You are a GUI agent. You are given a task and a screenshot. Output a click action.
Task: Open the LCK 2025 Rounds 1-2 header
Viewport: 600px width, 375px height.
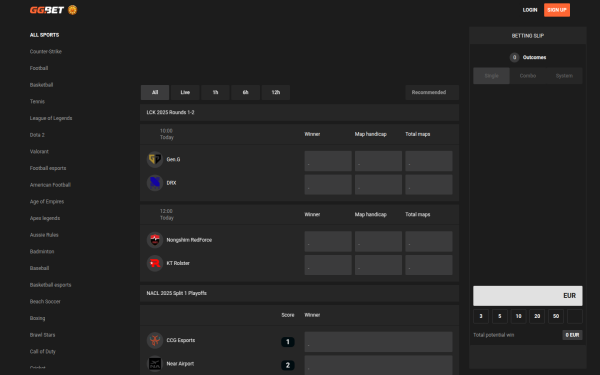pyautogui.click(x=300, y=112)
